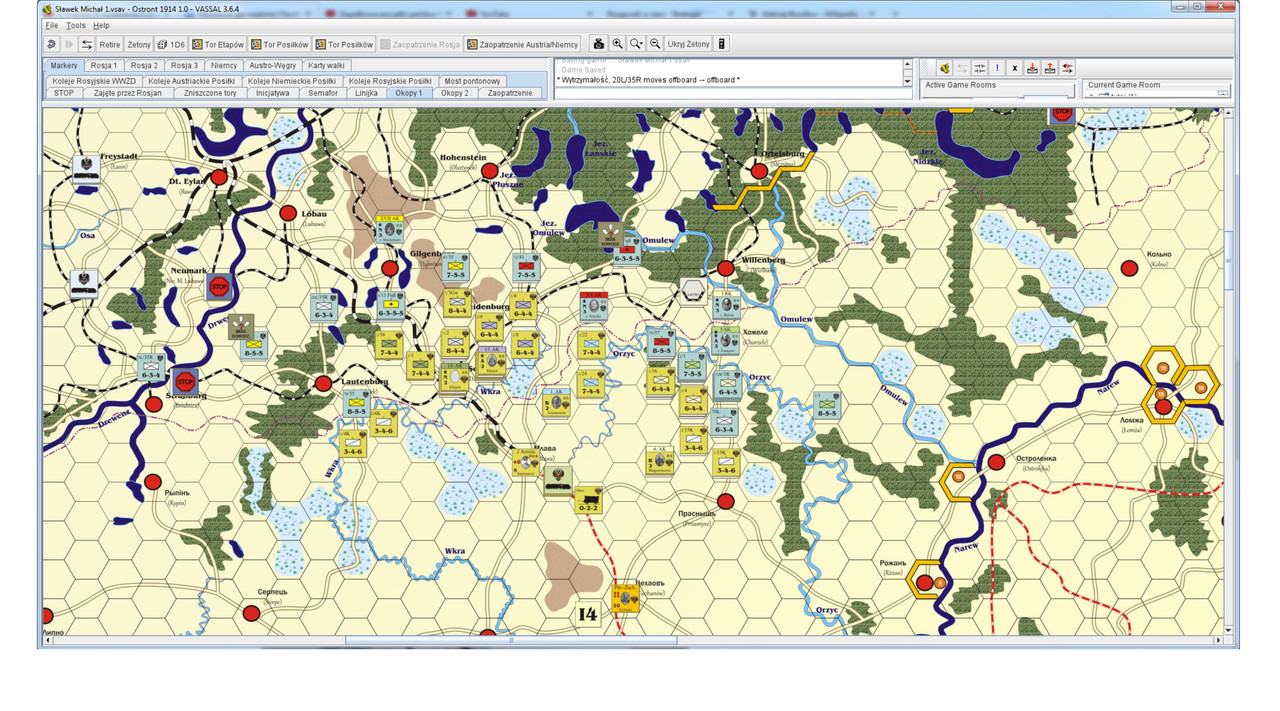The image size is (1280, 711).
Task: Click the map horizontal scrollbar right arrow
Action: [1217, 641]
